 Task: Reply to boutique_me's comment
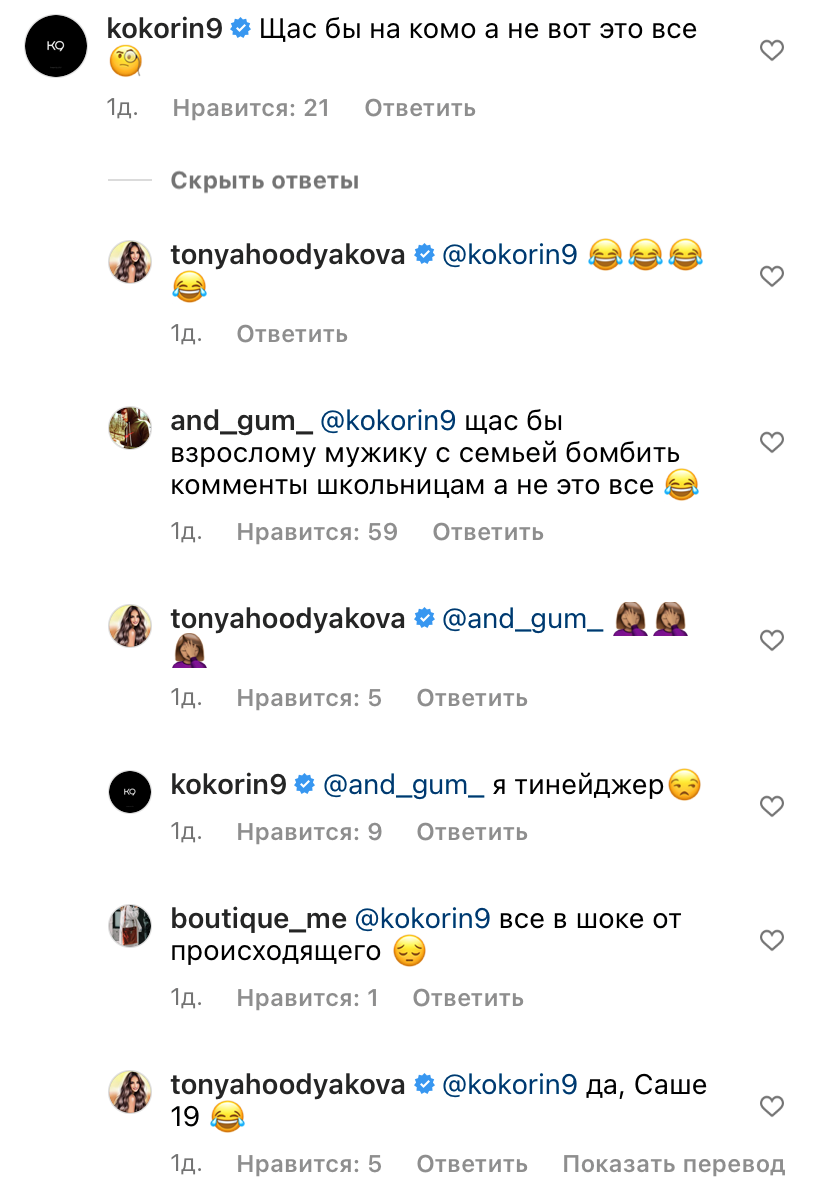point(468,998)
